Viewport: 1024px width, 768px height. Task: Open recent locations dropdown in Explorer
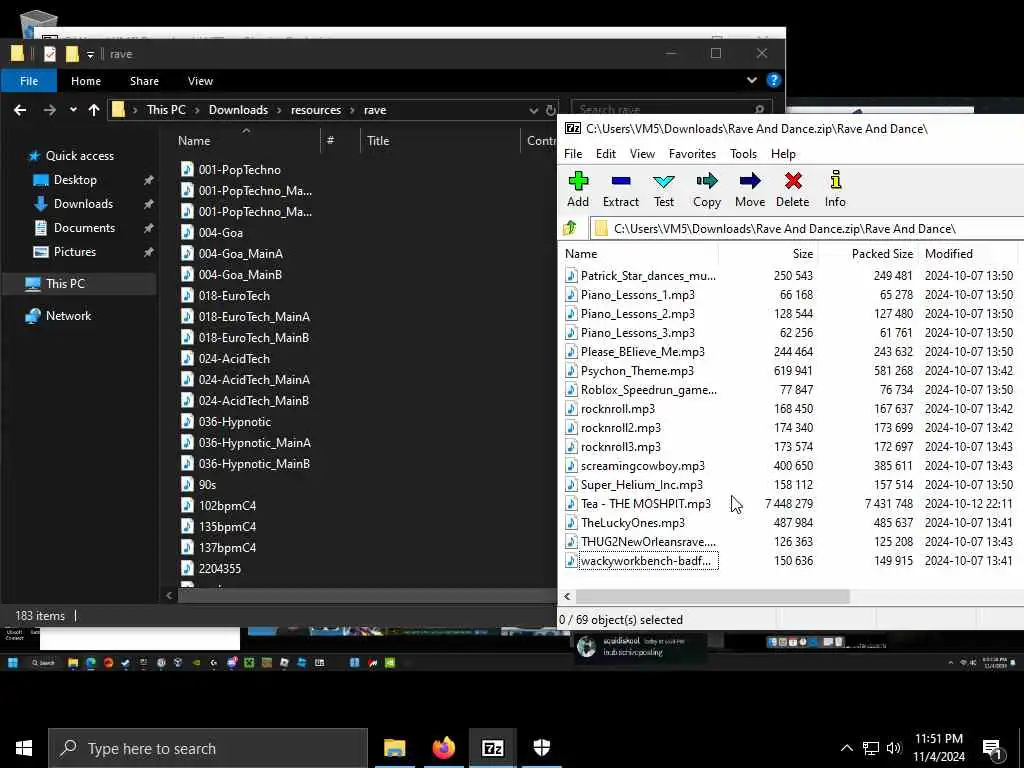(73, 110)
